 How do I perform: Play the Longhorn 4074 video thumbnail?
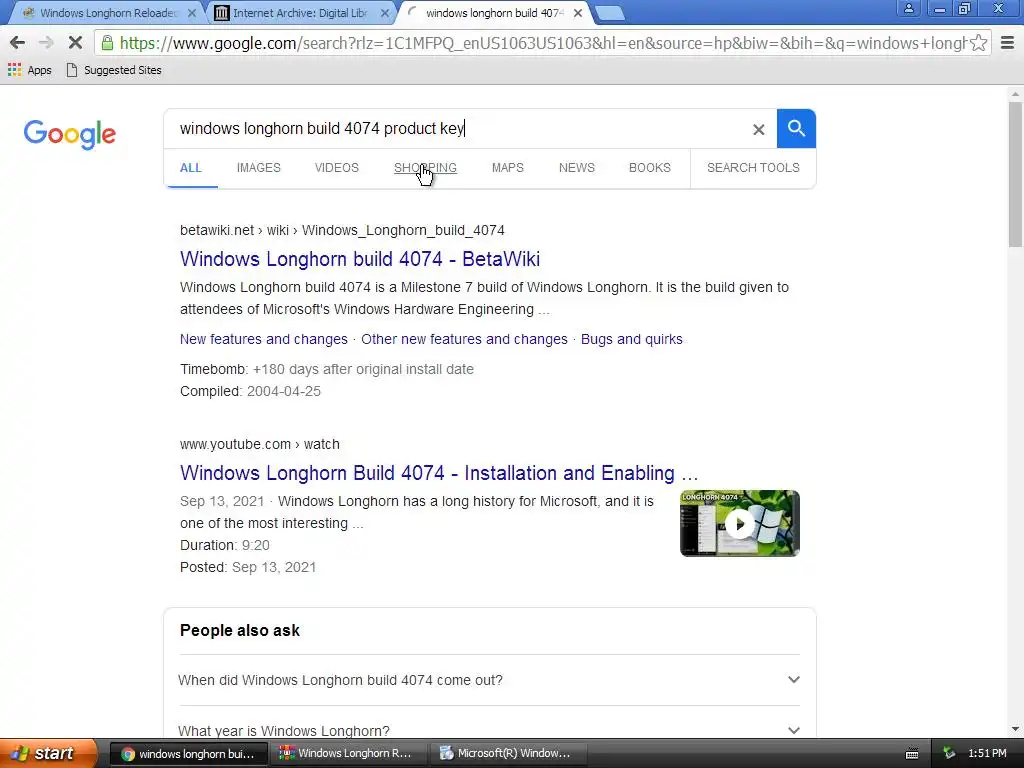[739, 523]
